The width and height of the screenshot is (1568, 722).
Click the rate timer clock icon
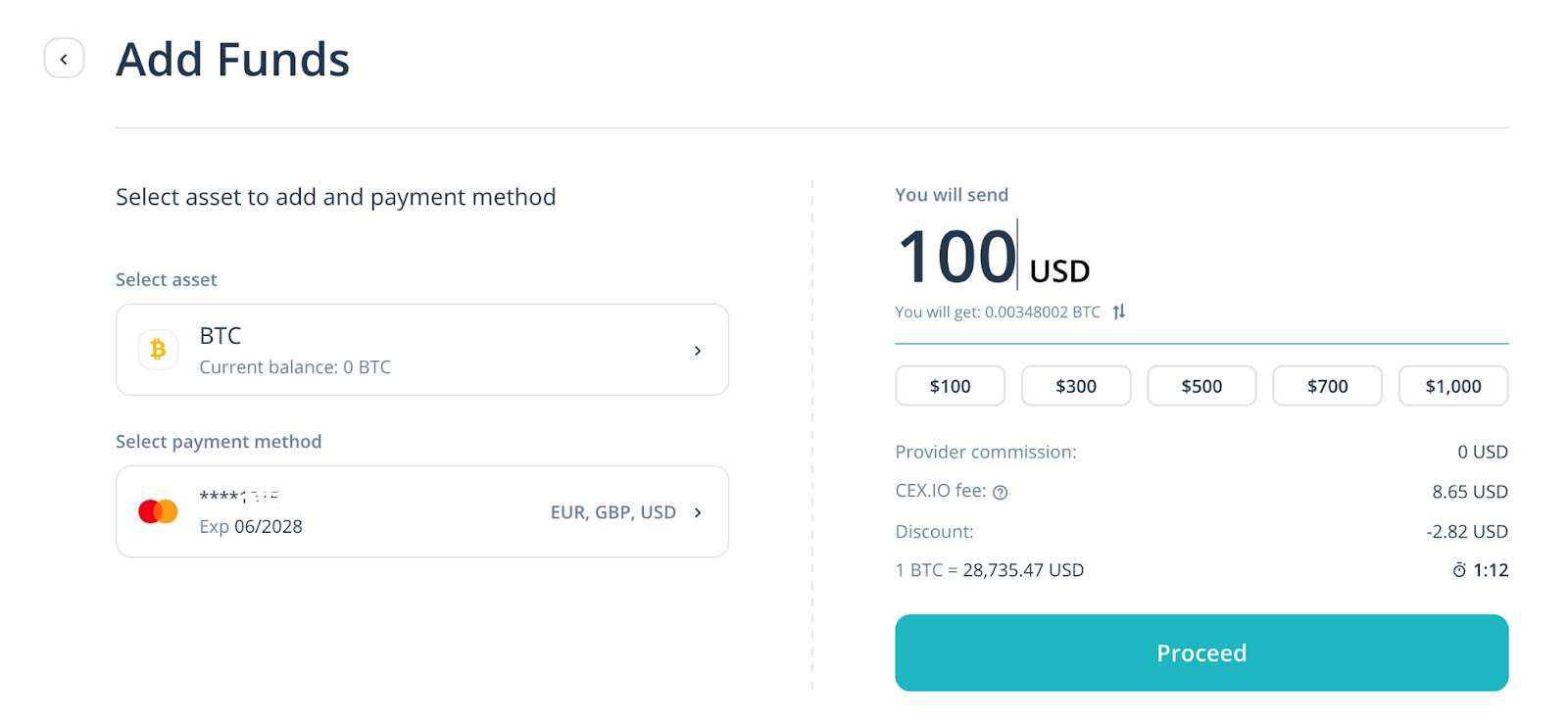point(1459,570)
